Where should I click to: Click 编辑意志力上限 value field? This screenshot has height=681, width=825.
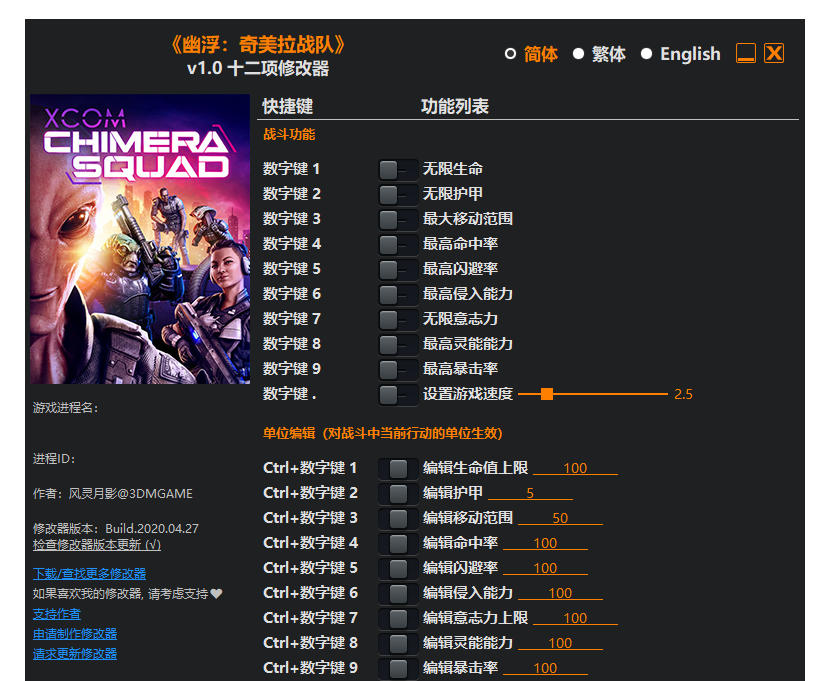pyautogui.click(x=575, y=618)
